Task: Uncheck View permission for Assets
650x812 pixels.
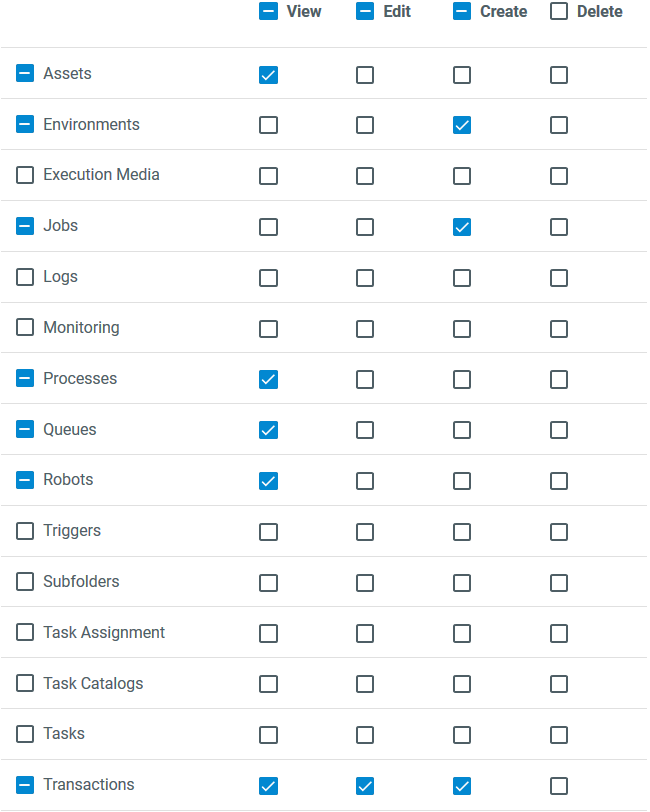Action: (268, 75)
